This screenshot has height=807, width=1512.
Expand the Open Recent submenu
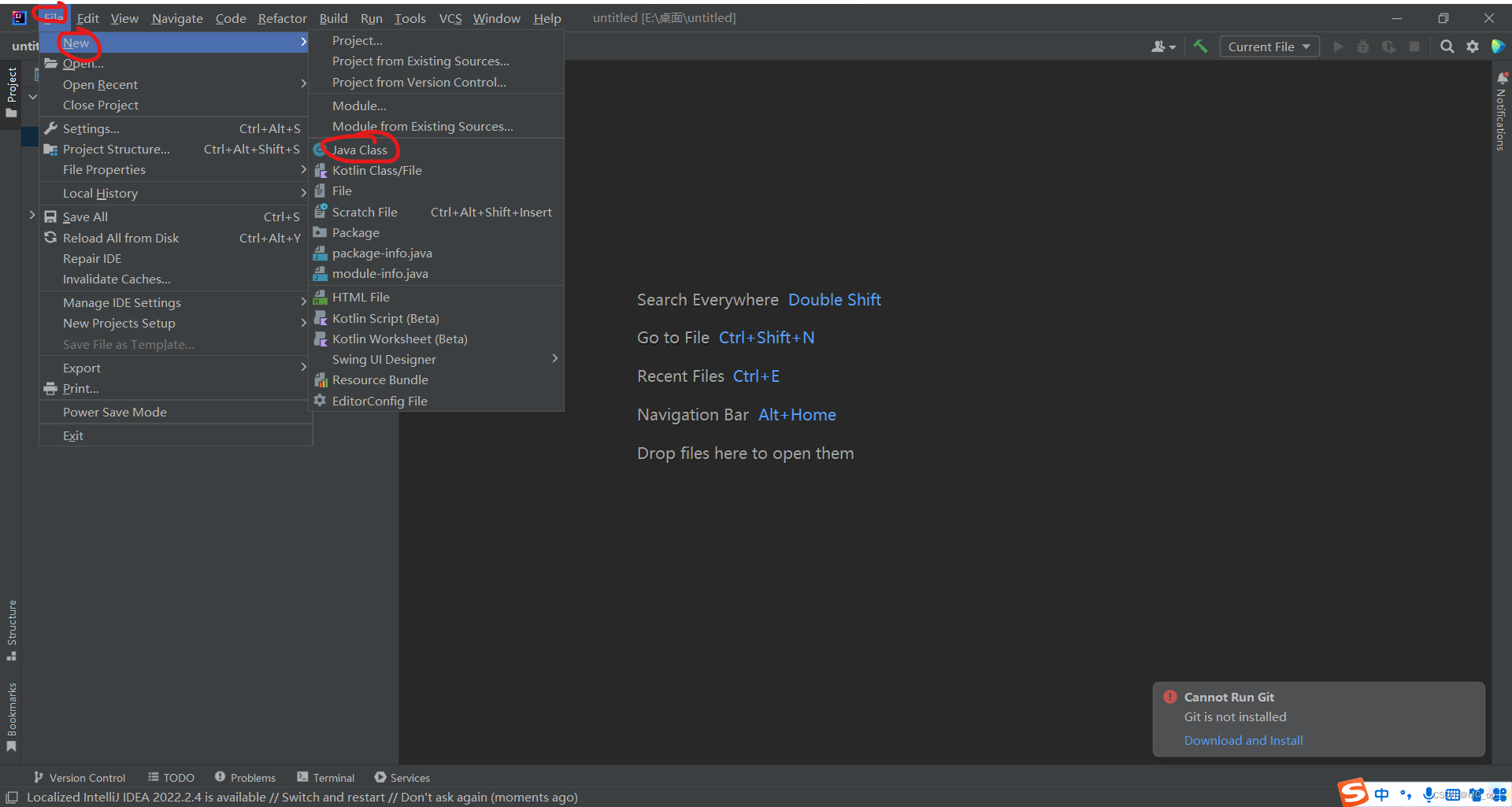click(x=101, y=84)
